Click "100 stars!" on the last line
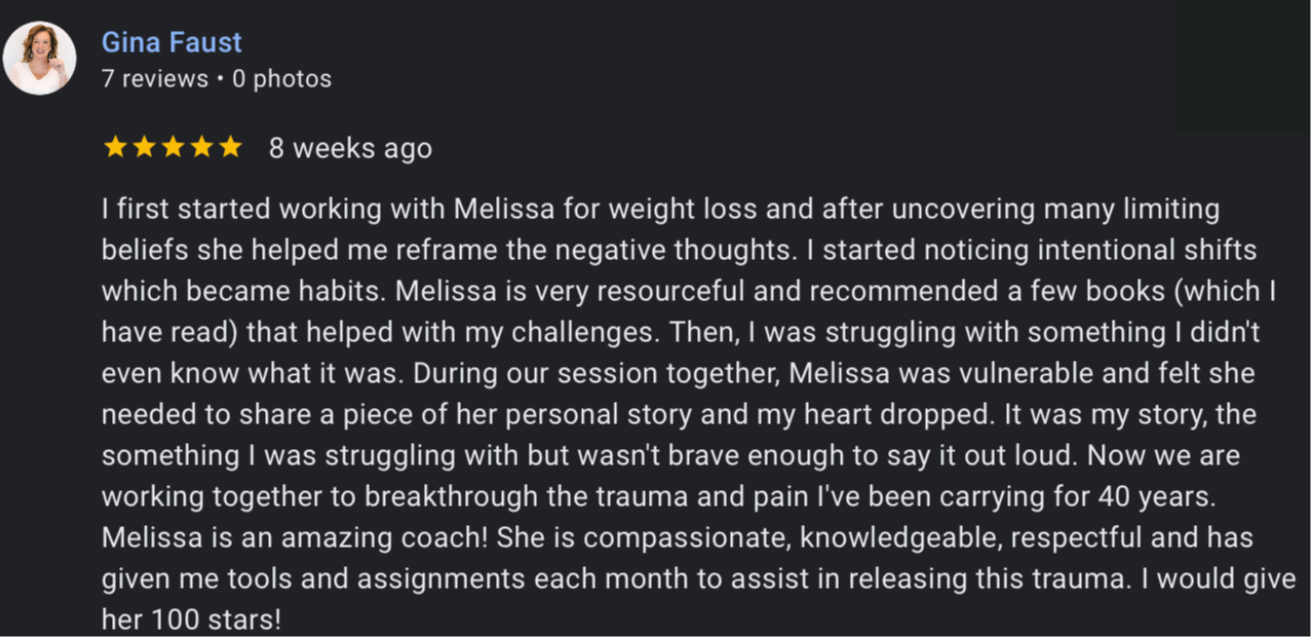1311x637 pixels. [217, 620]
